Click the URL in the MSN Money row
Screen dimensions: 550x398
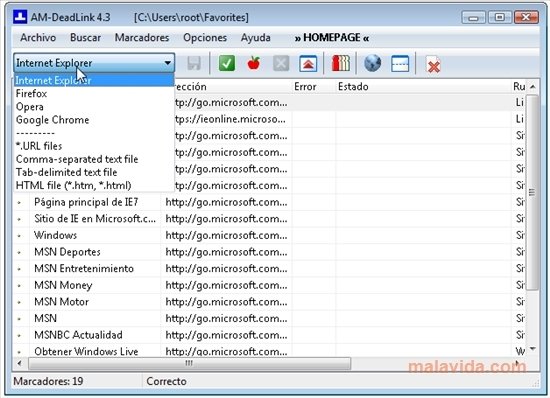coord(226,285)
